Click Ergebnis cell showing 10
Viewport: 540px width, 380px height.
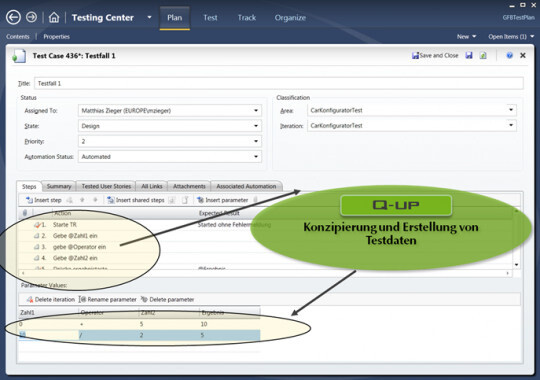[x=230, y=324]
